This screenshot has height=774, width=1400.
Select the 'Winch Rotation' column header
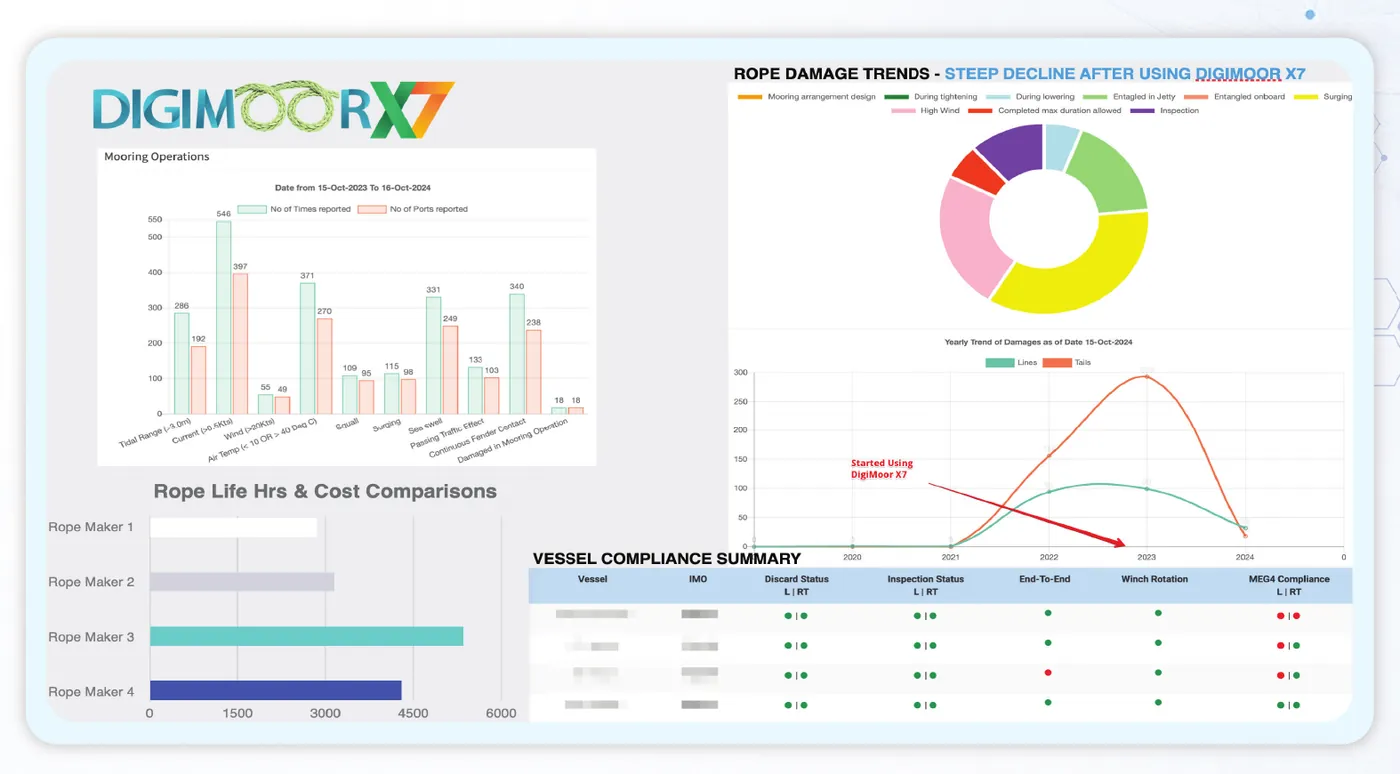click(x=1157, y=579)
